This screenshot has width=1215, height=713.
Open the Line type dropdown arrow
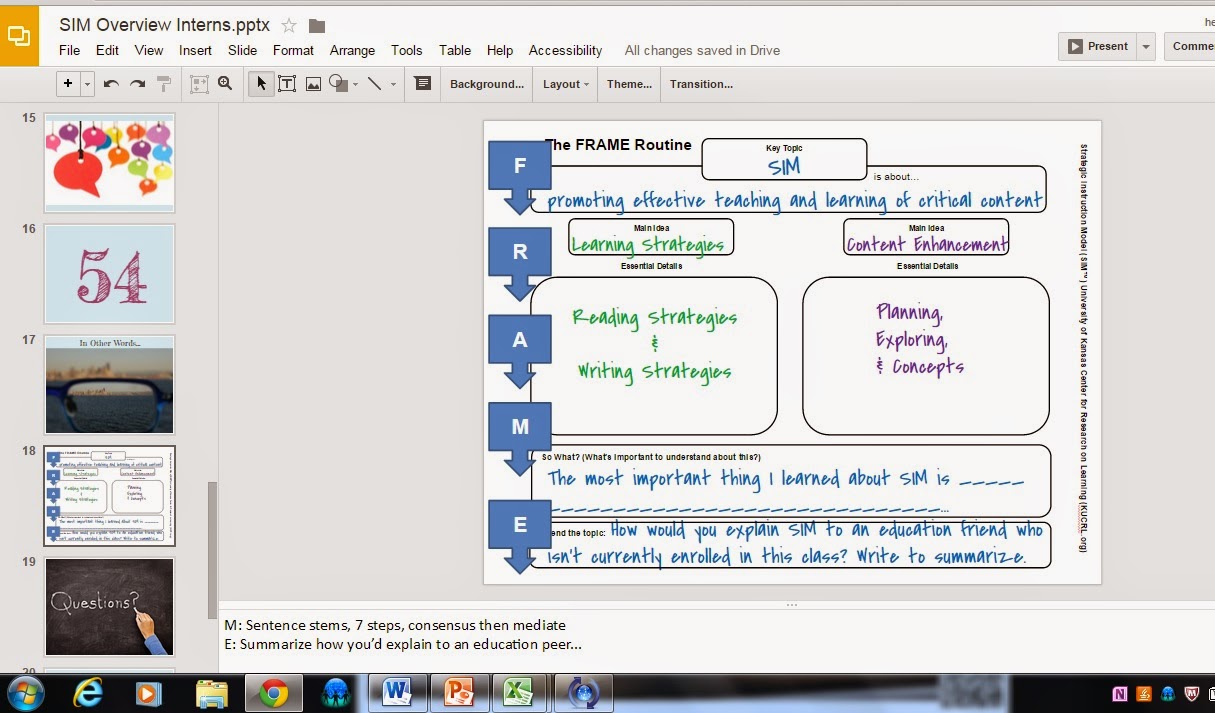(x=393, y=85)
